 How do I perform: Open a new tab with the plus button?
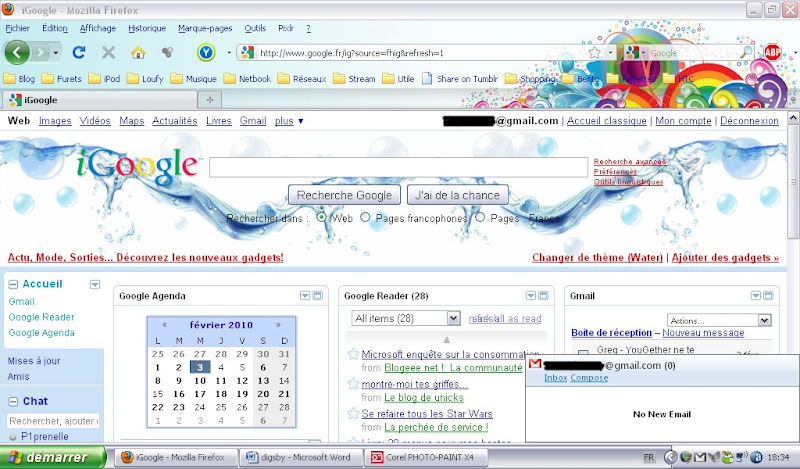(x=210, y=100)
